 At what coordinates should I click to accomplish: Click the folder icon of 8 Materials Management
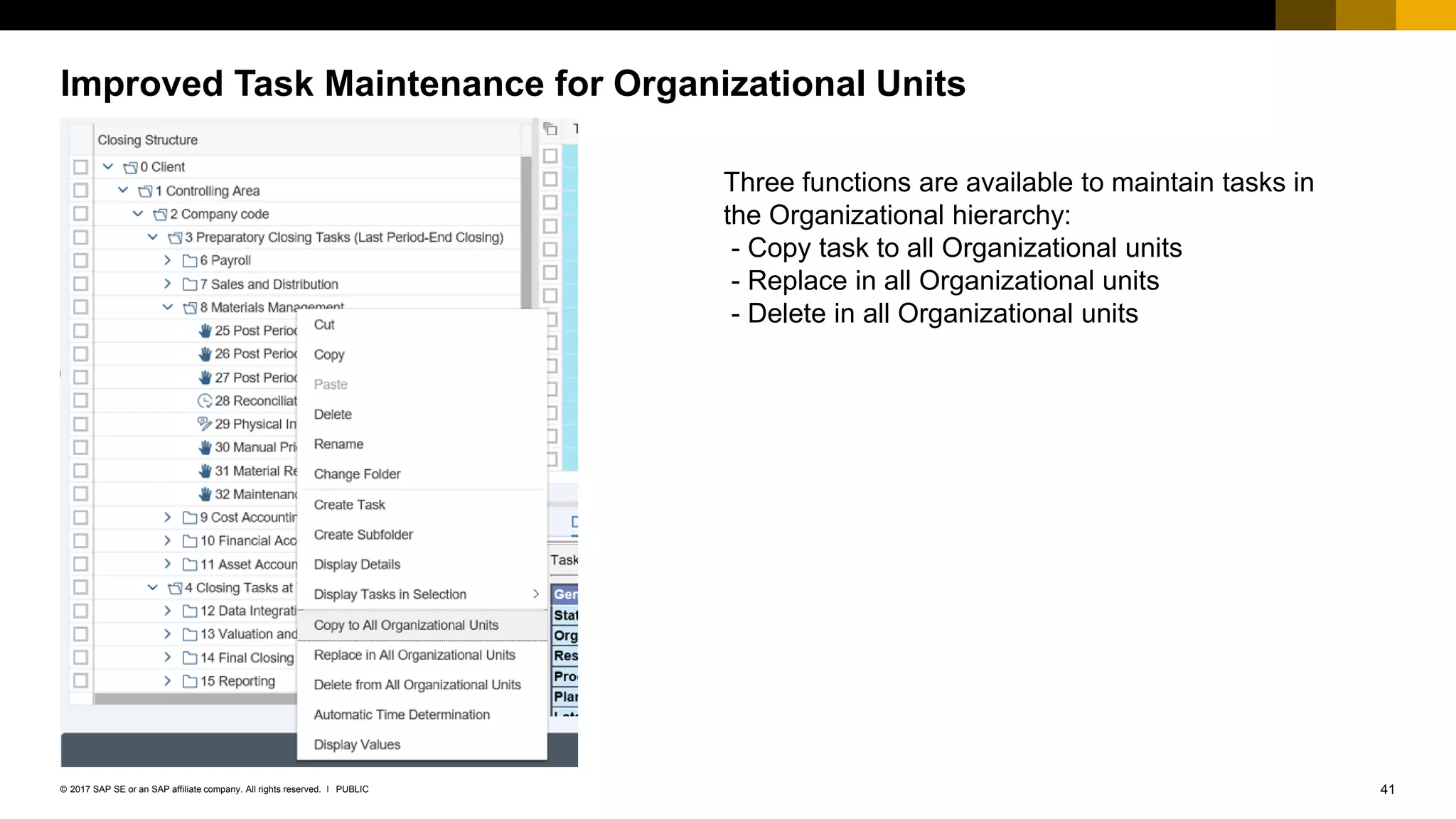pos(190,308)
